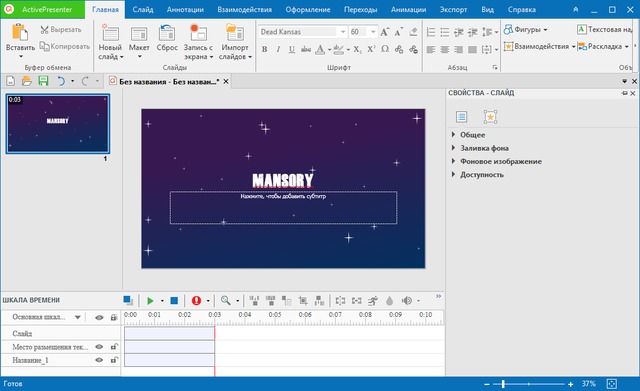
Task: Undo the last action
Action: [x=61, y=81]
